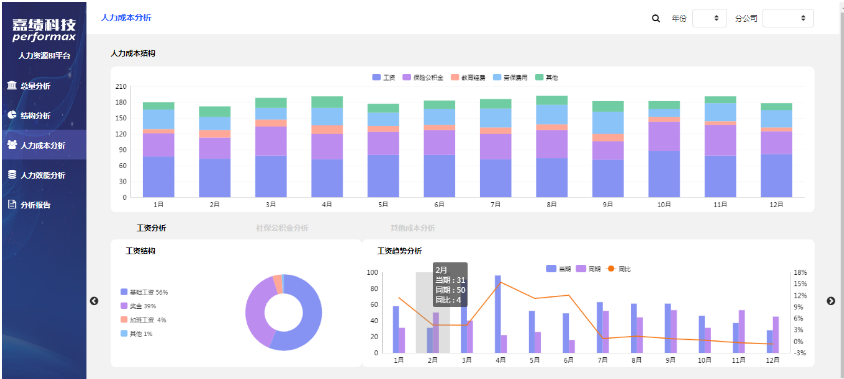The height and width of the screenshot is (379, 844).
Task: Click the 2月 tooltip box in trend chart
Action: (450, 285)
